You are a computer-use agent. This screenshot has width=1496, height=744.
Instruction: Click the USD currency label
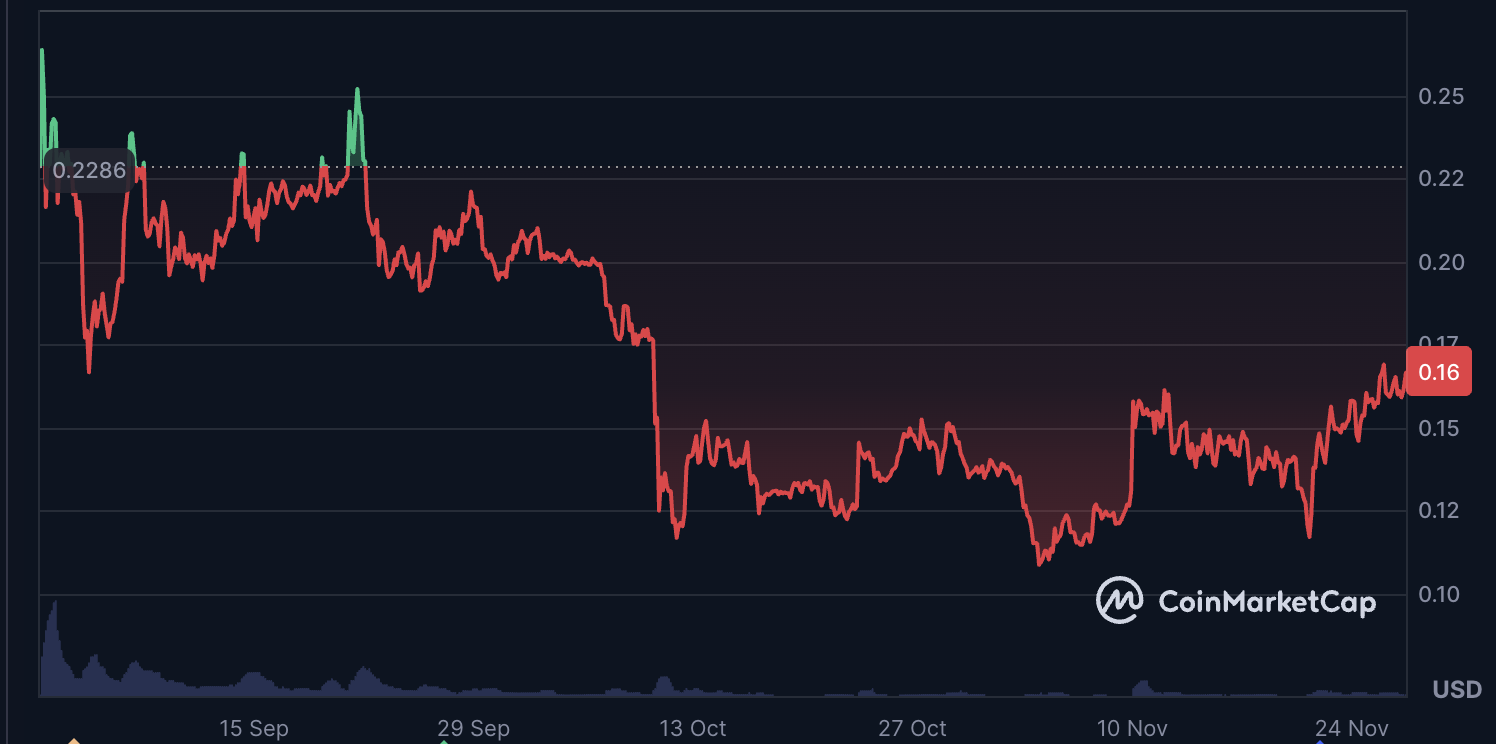point(1456,690)
